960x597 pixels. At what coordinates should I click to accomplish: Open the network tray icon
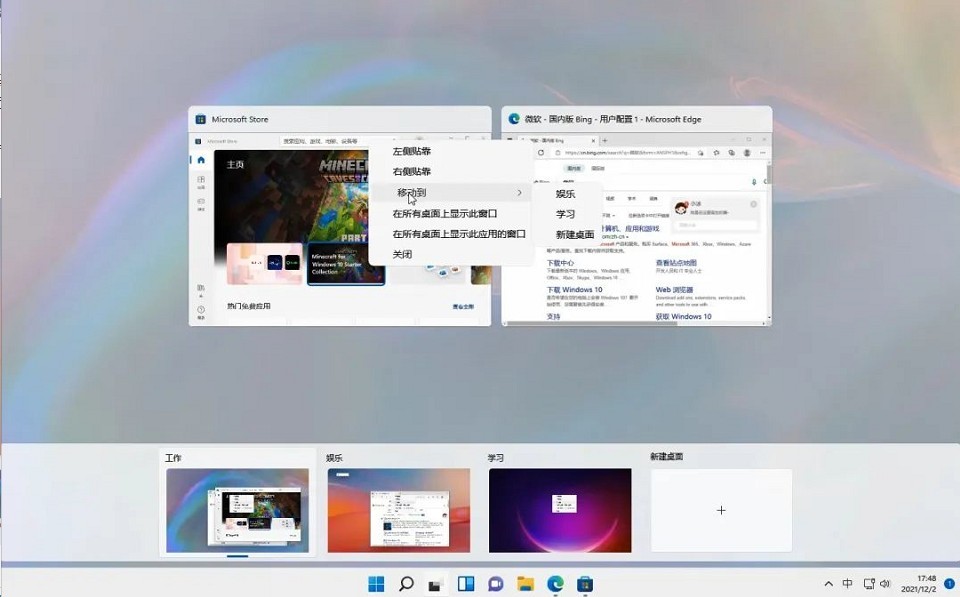coord(869,584)
